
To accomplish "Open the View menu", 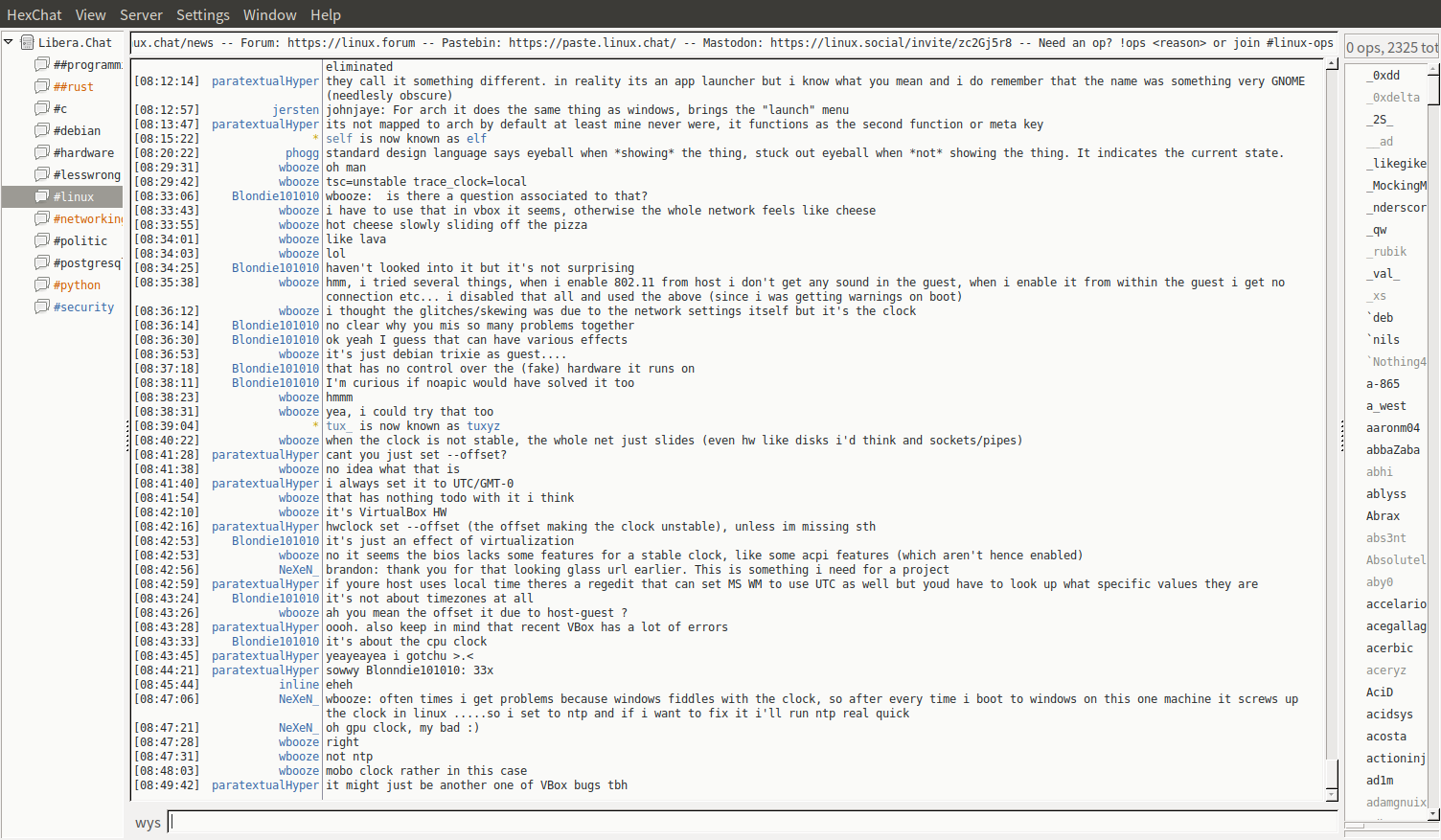I will 91,14.
